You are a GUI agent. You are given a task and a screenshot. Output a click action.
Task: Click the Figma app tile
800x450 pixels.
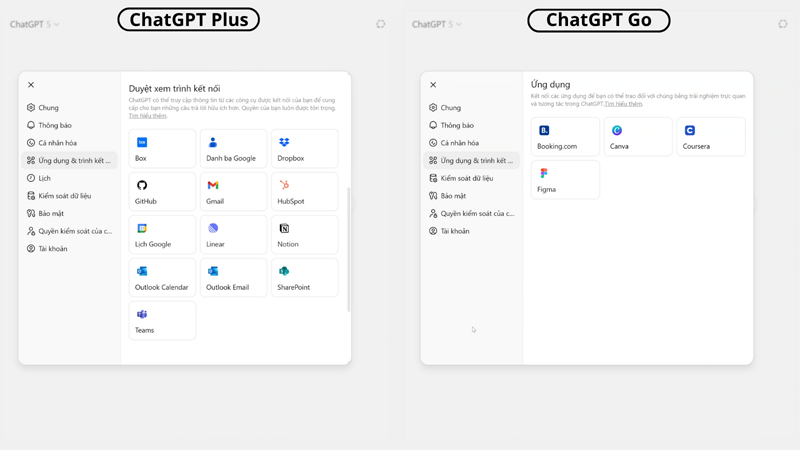coord(565,180)
